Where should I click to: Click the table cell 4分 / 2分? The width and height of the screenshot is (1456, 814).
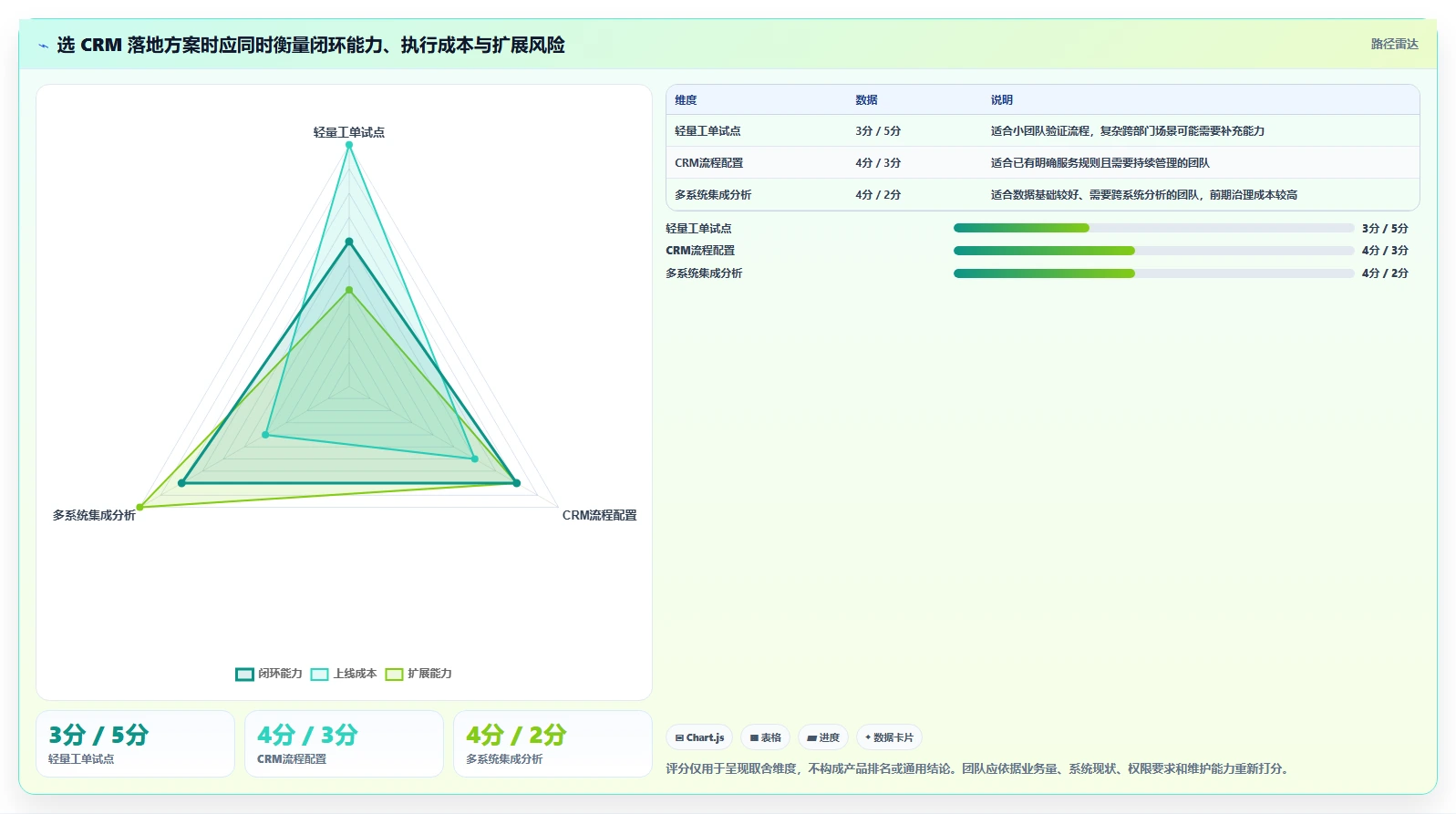(x=878, y=195)
